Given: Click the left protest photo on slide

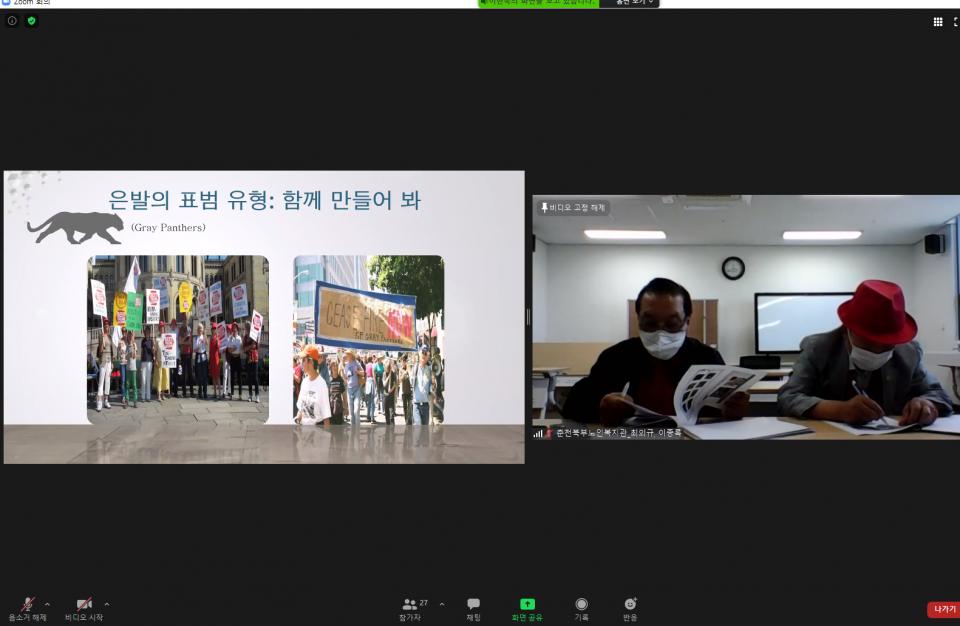Looking at the screenshot, I should pos(178,339).
